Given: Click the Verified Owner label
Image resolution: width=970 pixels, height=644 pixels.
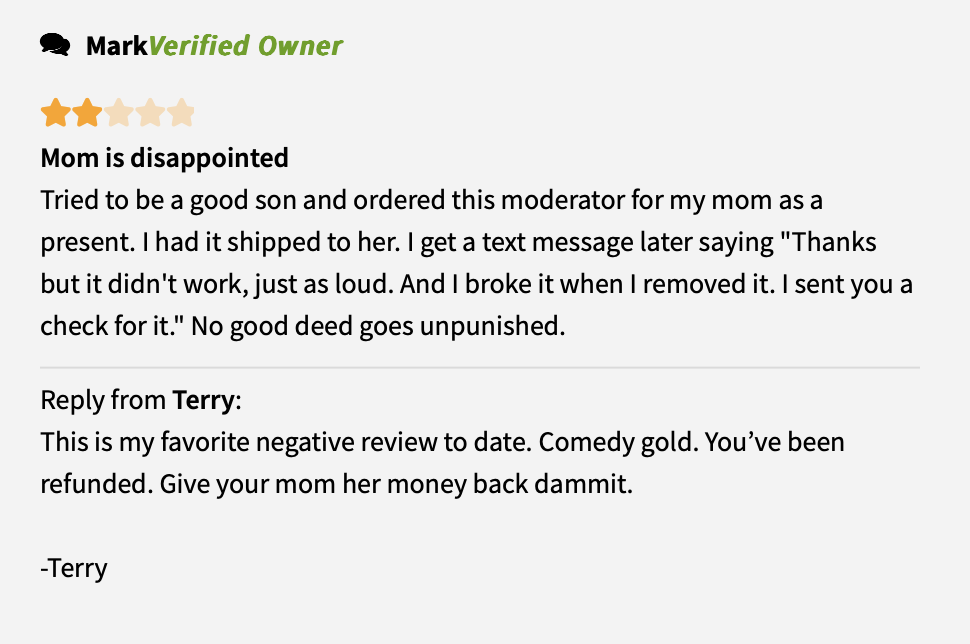Looking at the screenshot, I should 246,46.
